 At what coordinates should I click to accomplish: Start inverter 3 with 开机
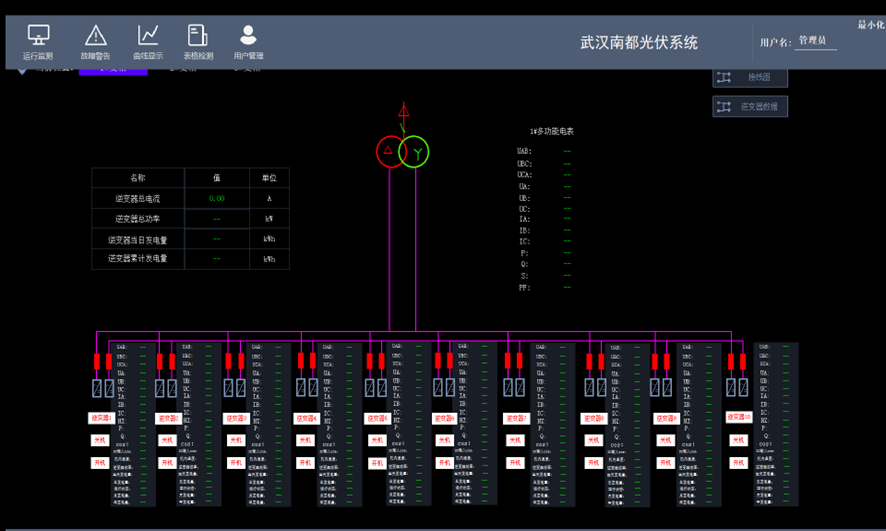point(236,463)
